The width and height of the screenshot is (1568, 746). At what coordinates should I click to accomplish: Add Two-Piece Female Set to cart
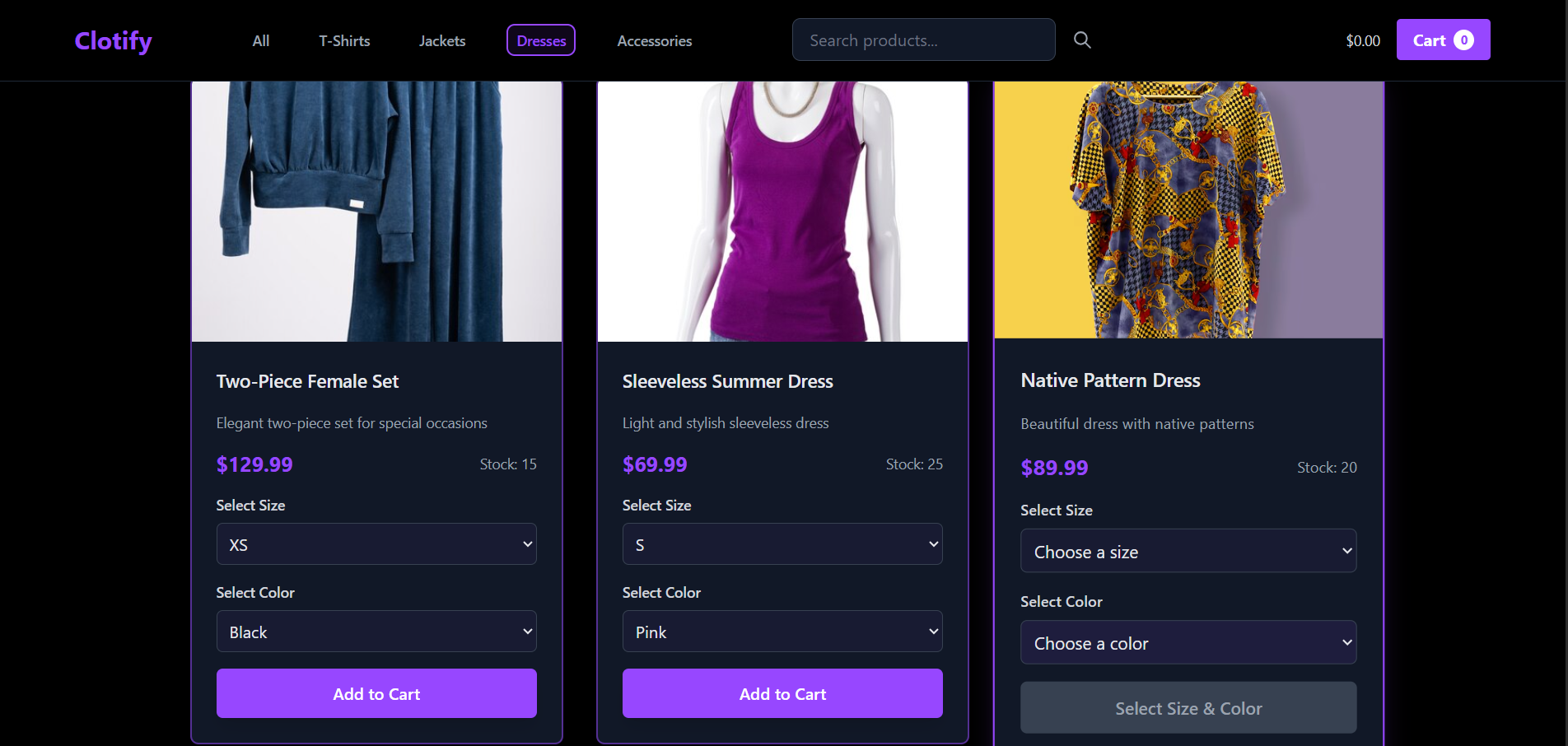point(376,693)
